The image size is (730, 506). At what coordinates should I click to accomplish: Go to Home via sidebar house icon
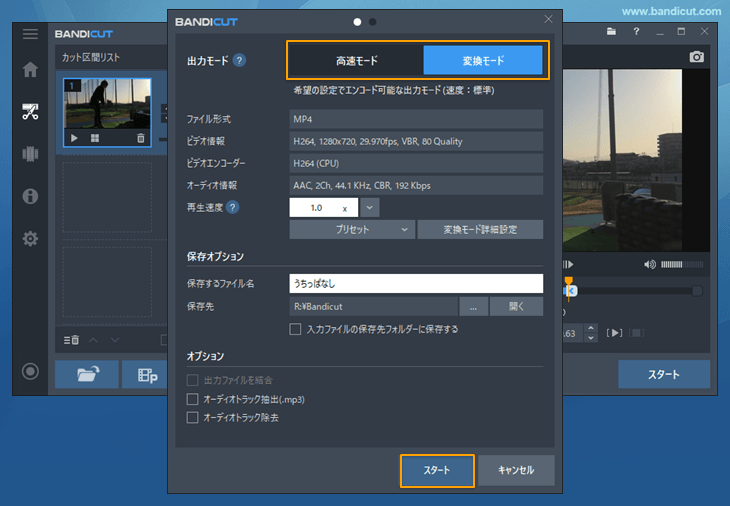(x=30, y=69)
